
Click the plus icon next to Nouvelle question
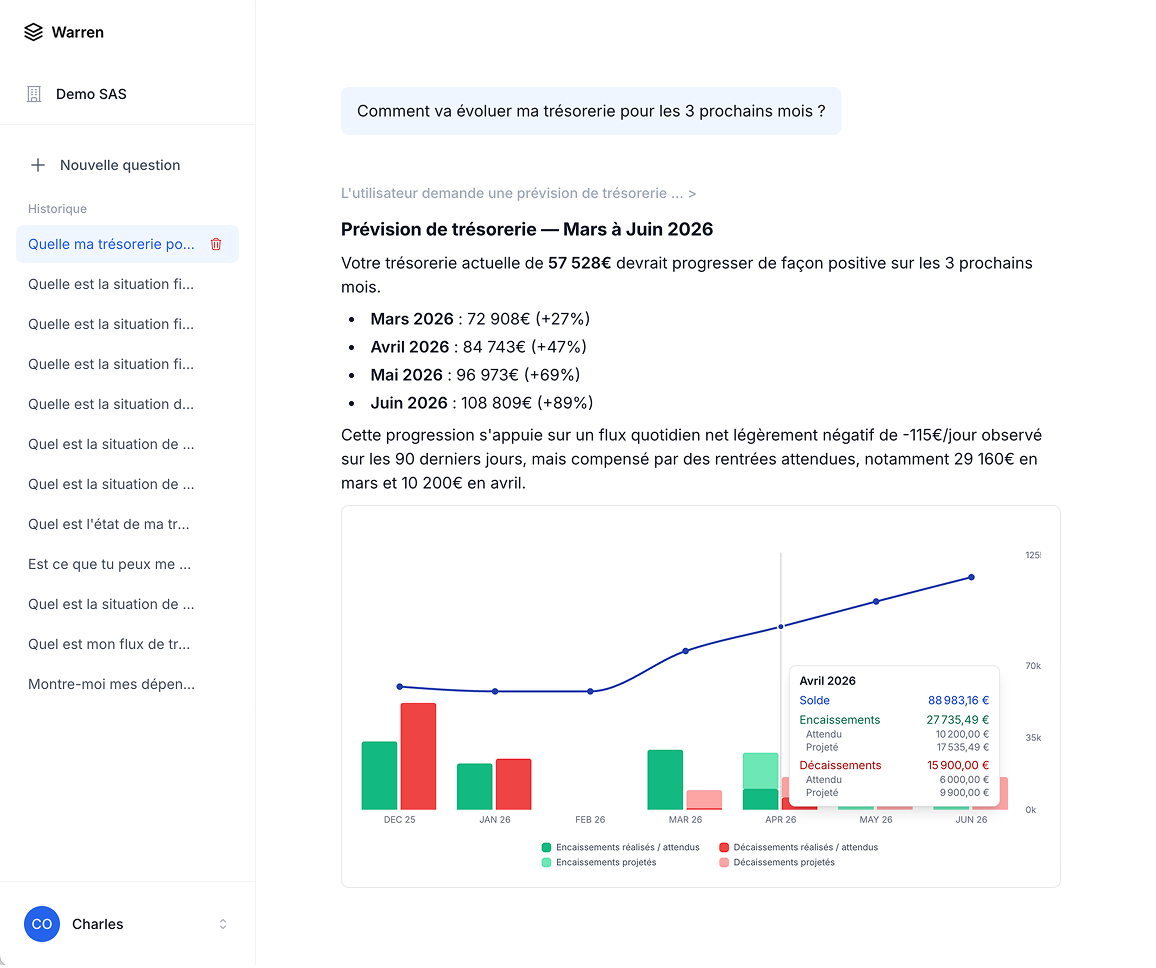(39, 164)
